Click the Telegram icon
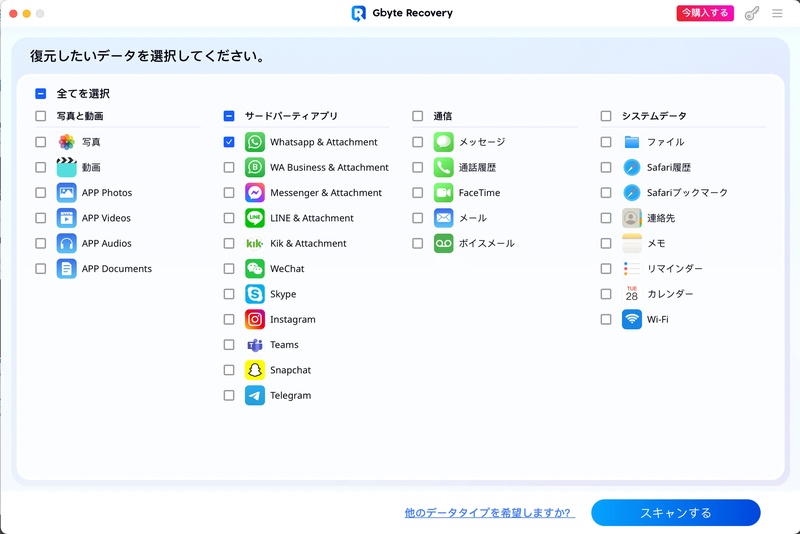The height and width of the screenshot is (534, 800). pos(255,395)
